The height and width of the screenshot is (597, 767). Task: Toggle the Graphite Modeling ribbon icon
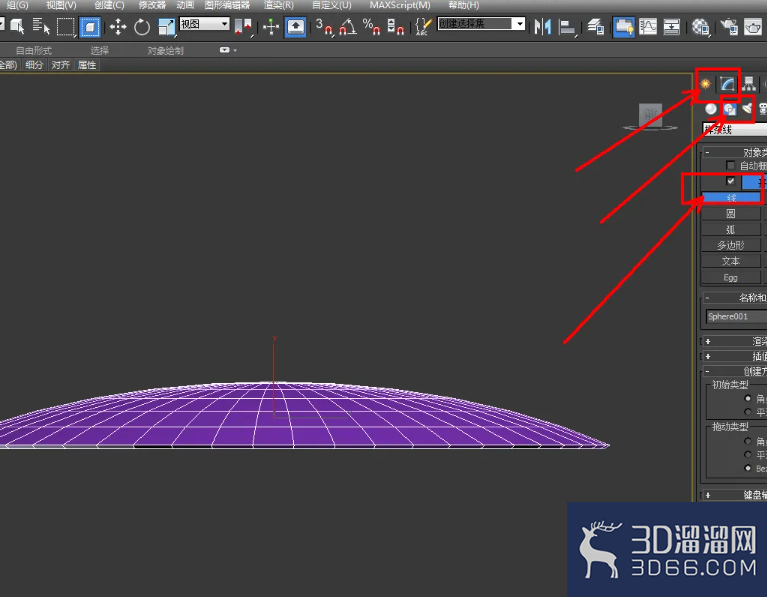tap(624, 26)
